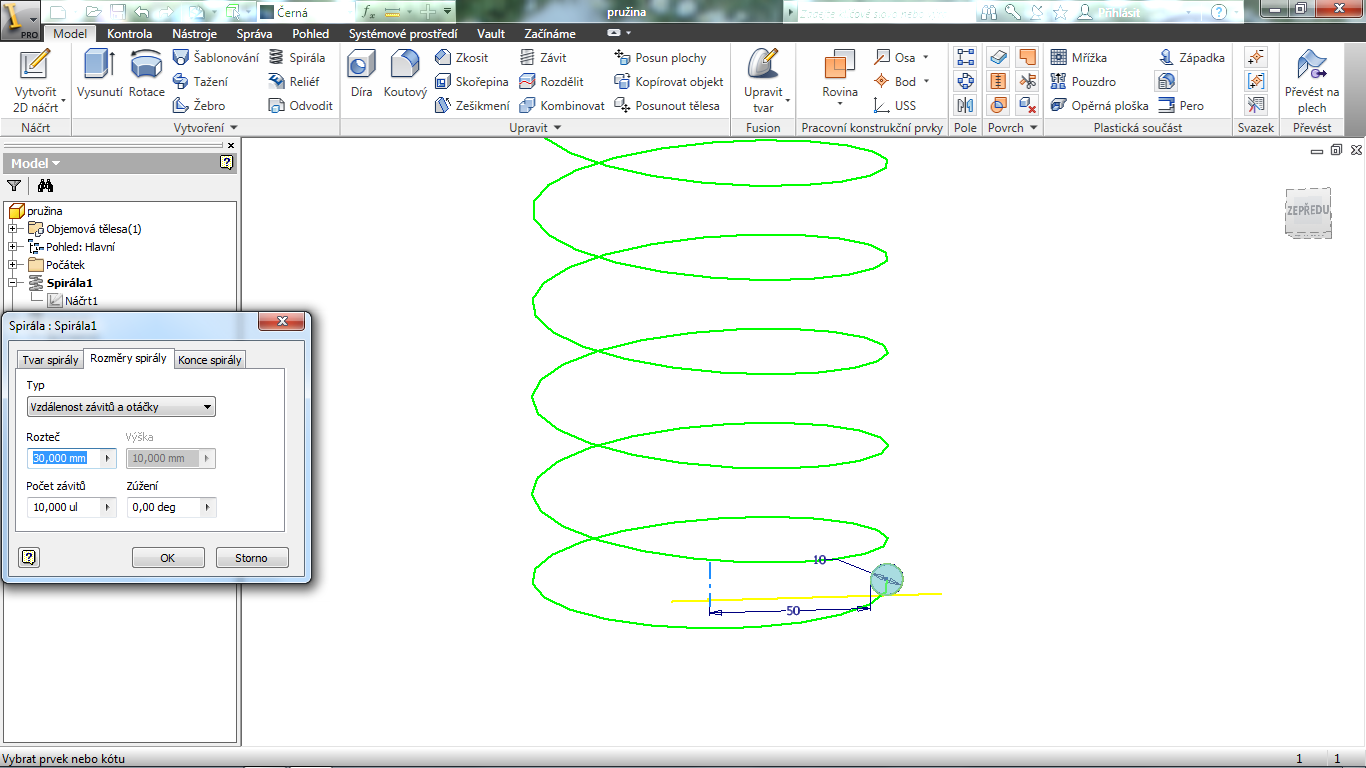Select the Reliéf emboss tool
The width and height of the screenshot is (1366, 768).
point(294,82)
